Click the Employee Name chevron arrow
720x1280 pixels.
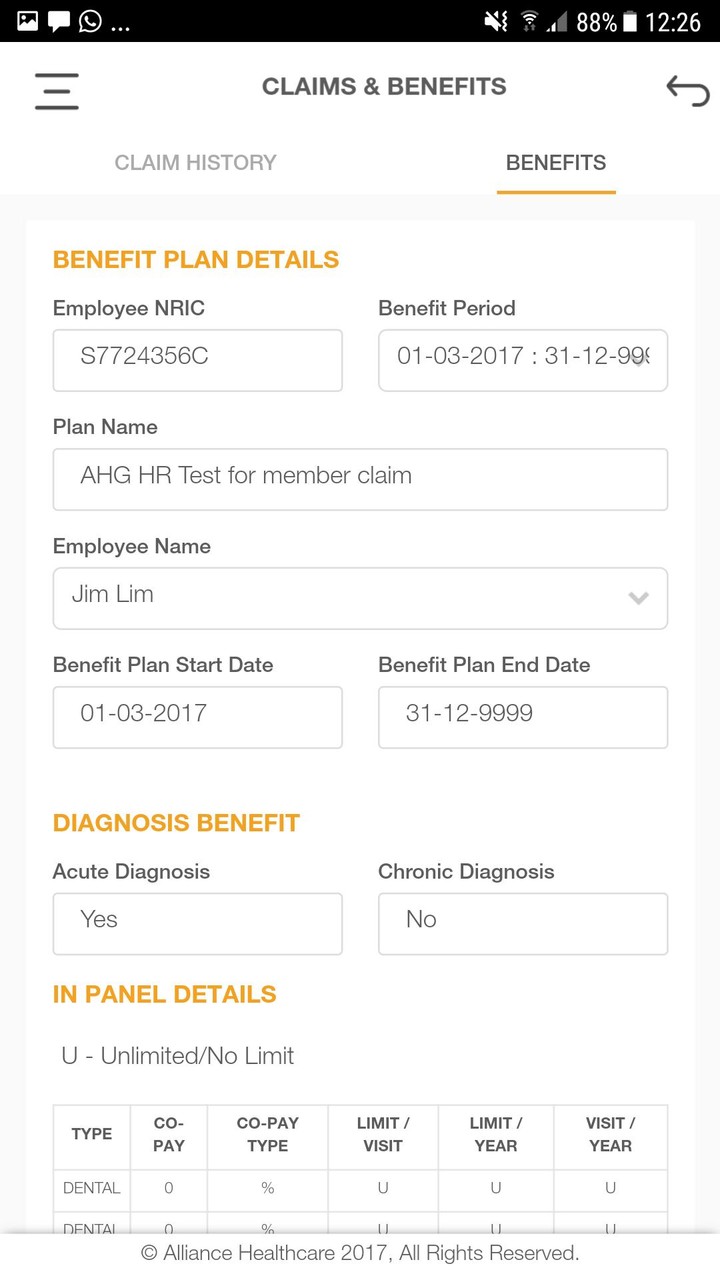point(638,598)
